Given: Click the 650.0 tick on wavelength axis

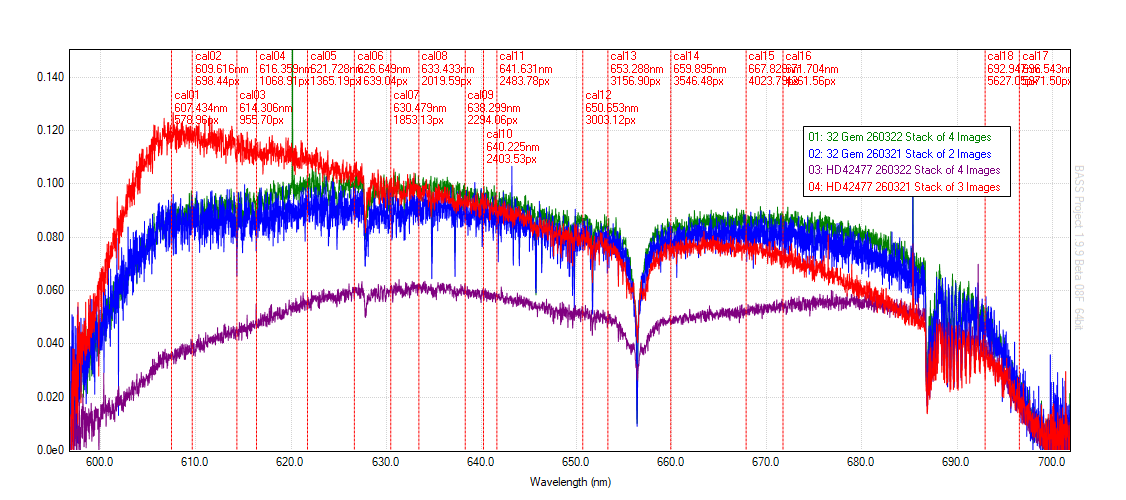Looking at the screenshot, I should coord(575,462).
